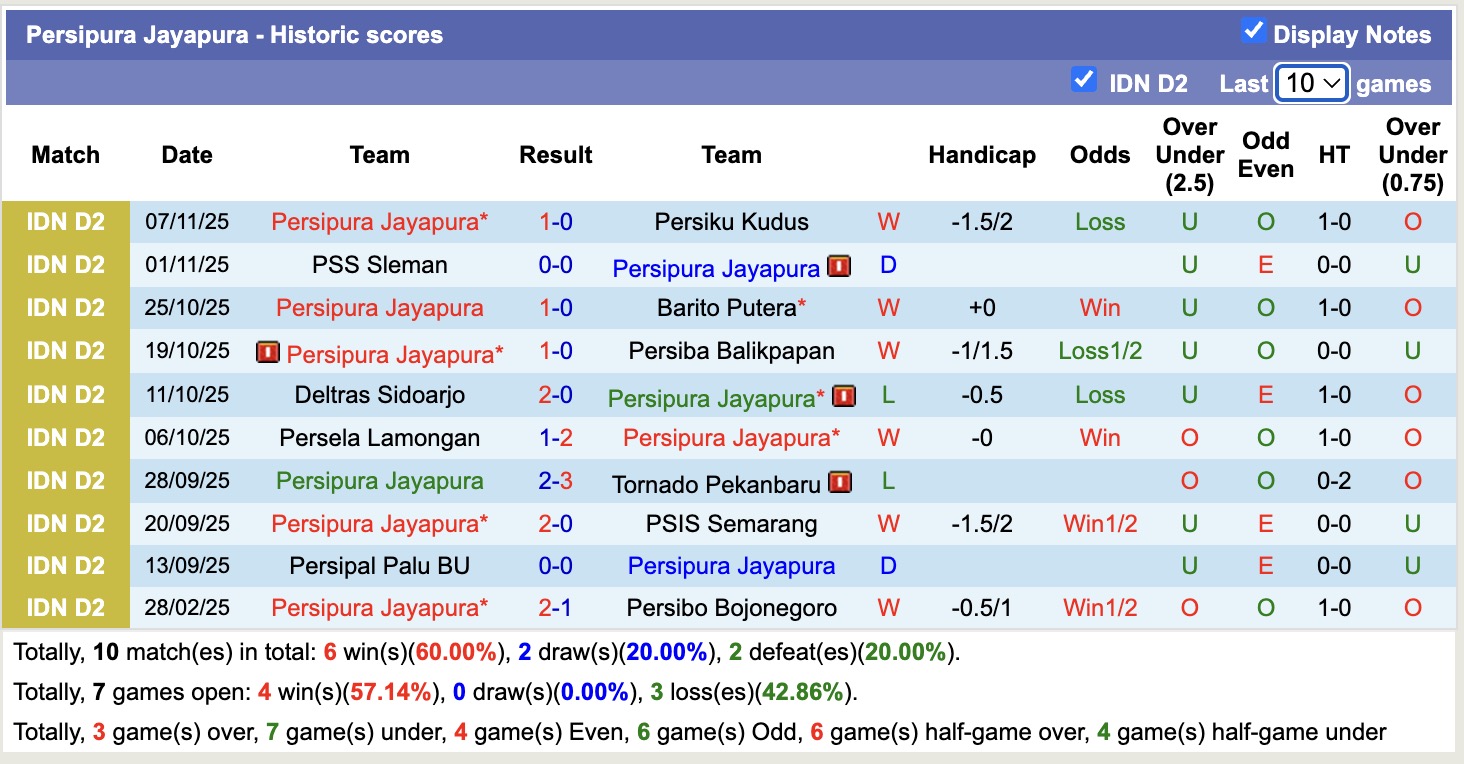This screenshot has width=1464, height=764.
Task: Click the Barito Putera team name
Action: coord(727,308)
